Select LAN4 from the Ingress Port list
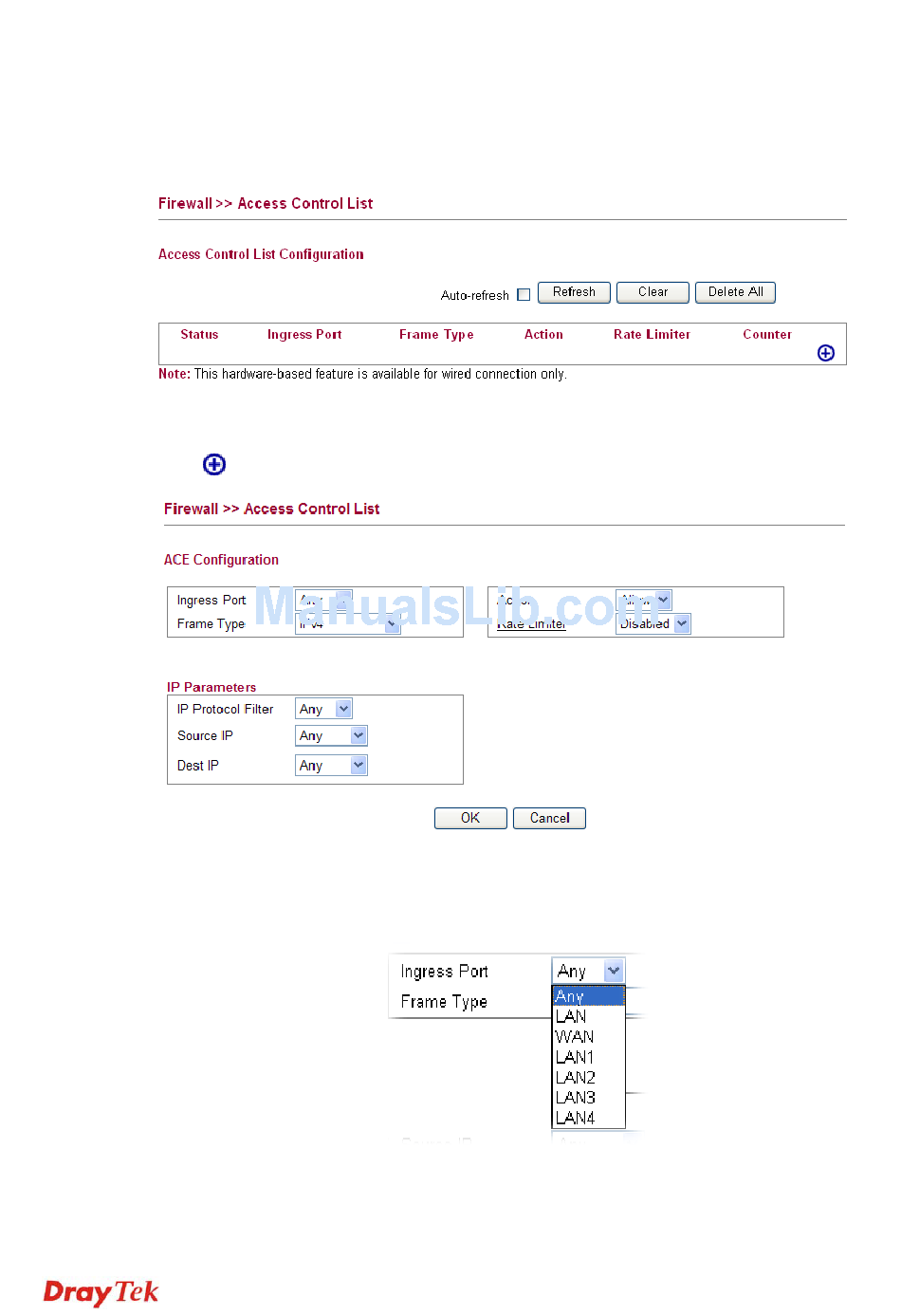The height and width of the screenshot is (1316, 901). click(588, 1118)
